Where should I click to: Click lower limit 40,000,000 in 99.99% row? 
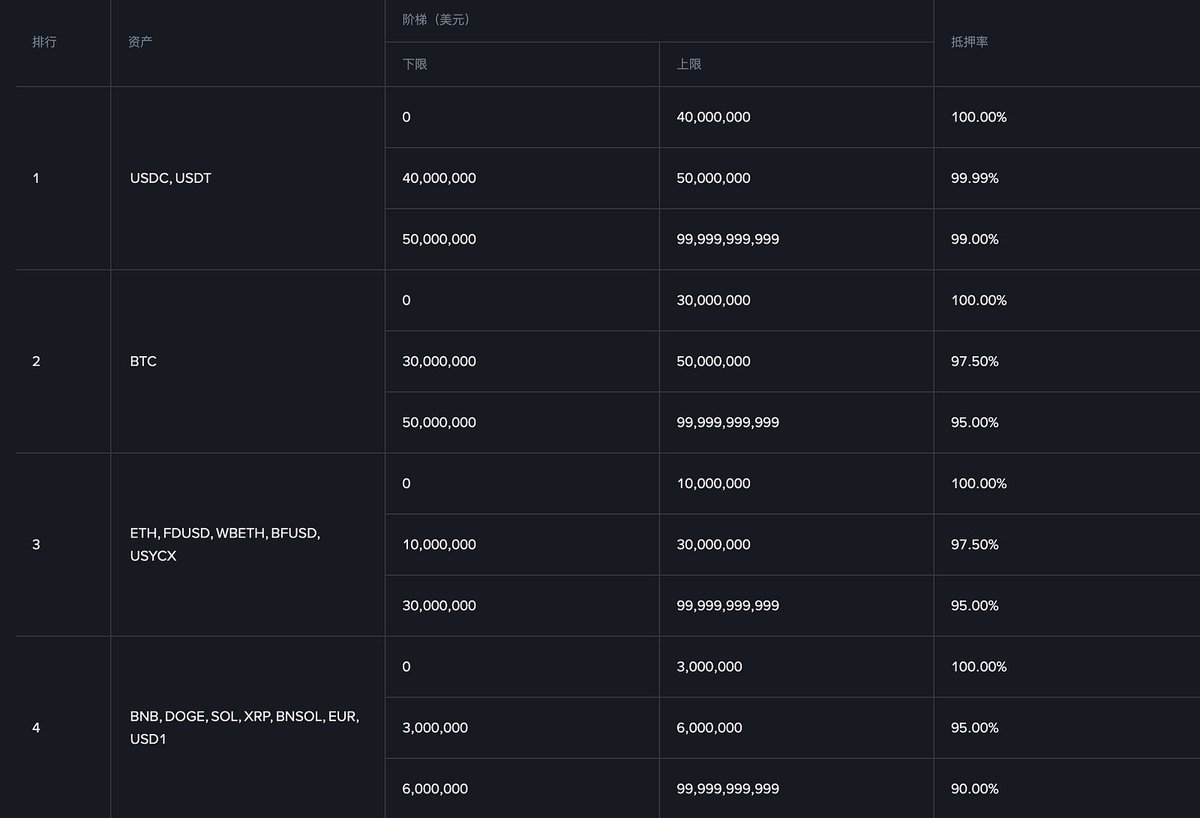click(439, 178)
